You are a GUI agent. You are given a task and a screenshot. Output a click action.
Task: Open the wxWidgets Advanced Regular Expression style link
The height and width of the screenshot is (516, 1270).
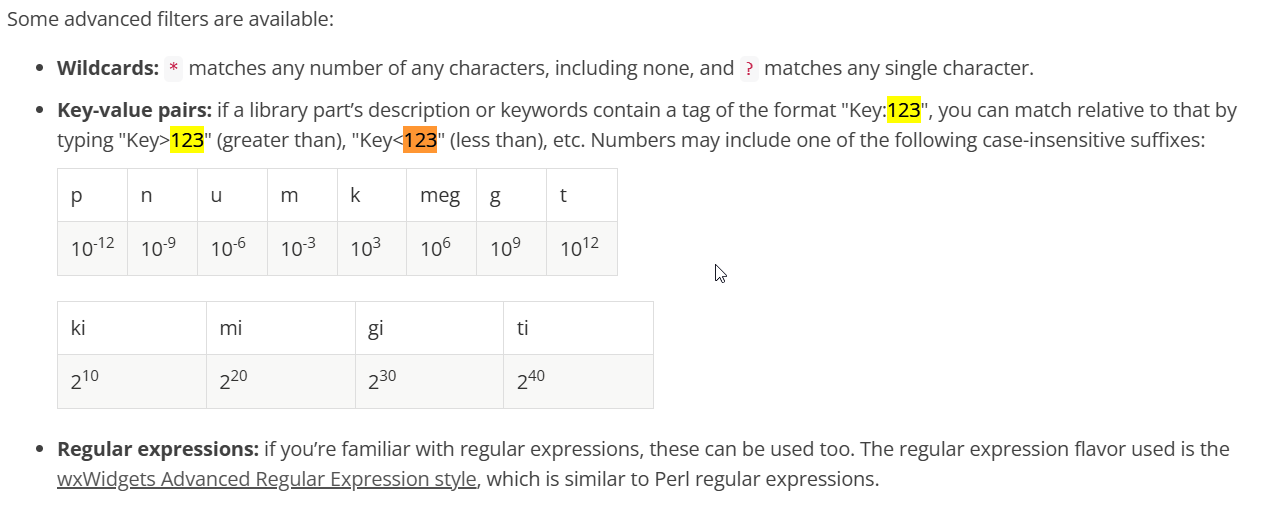(x=266, y=479)
